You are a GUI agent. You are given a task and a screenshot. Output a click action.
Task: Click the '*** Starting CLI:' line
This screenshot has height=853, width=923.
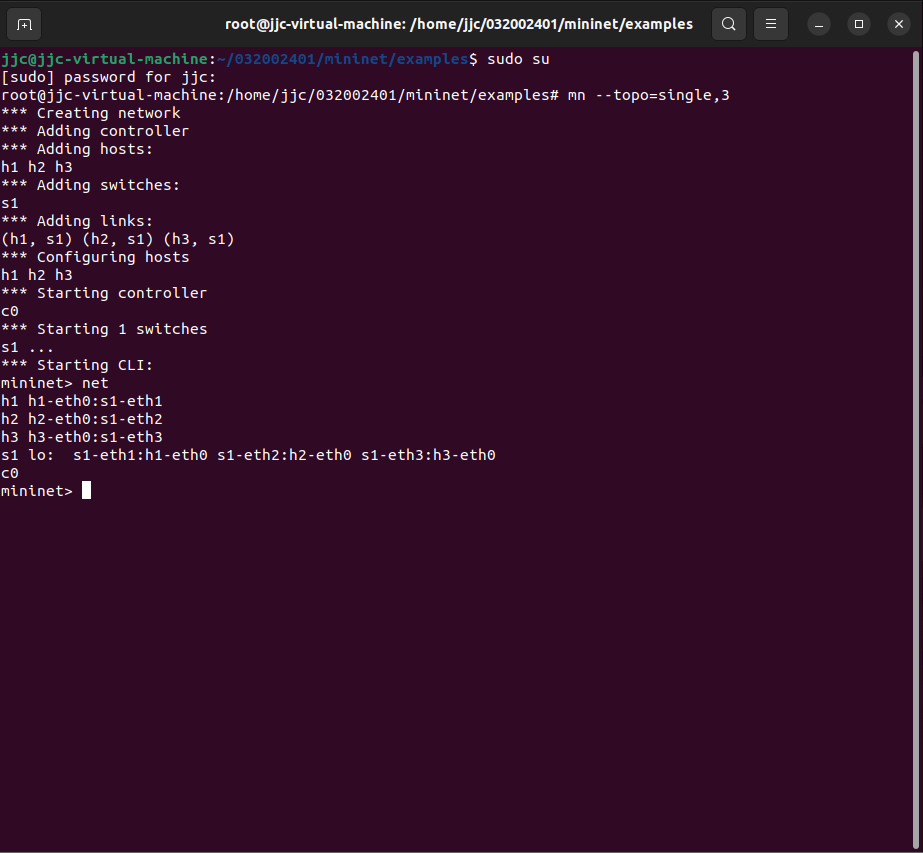click(x=77, y=365)
